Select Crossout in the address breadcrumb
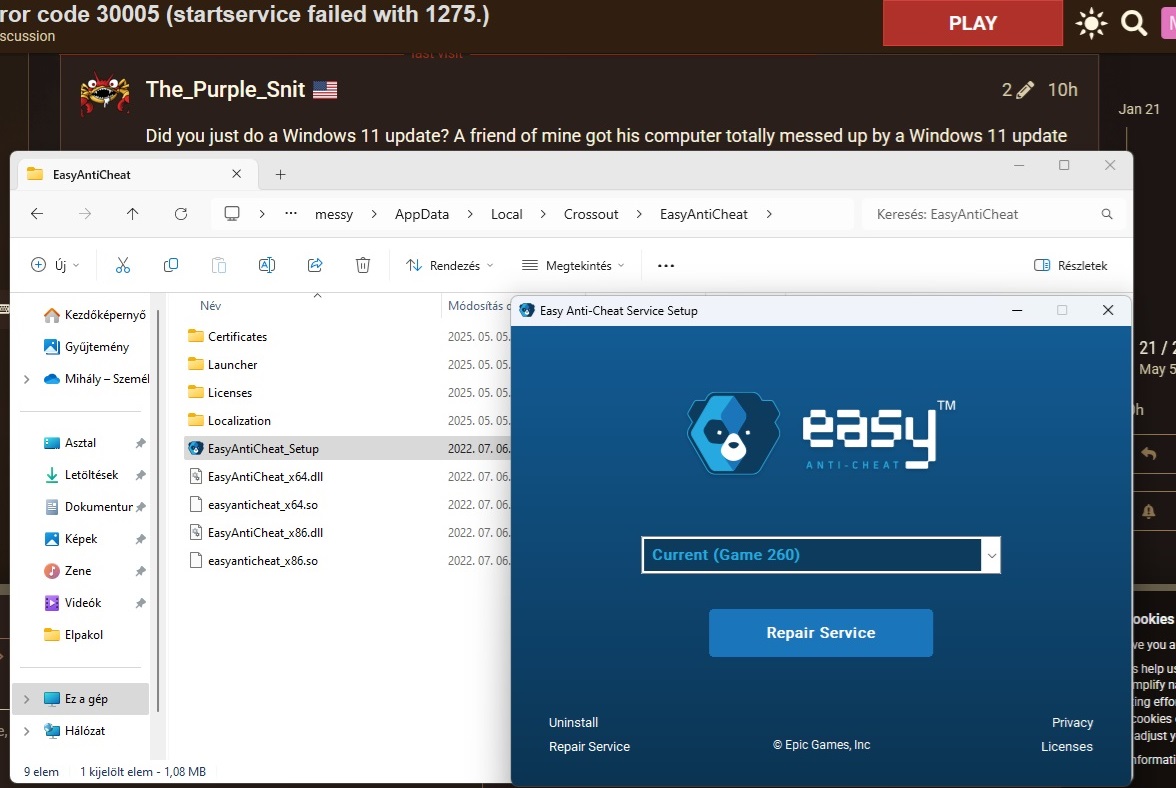Screen dimensions: 1176x788 click(591, 214)
